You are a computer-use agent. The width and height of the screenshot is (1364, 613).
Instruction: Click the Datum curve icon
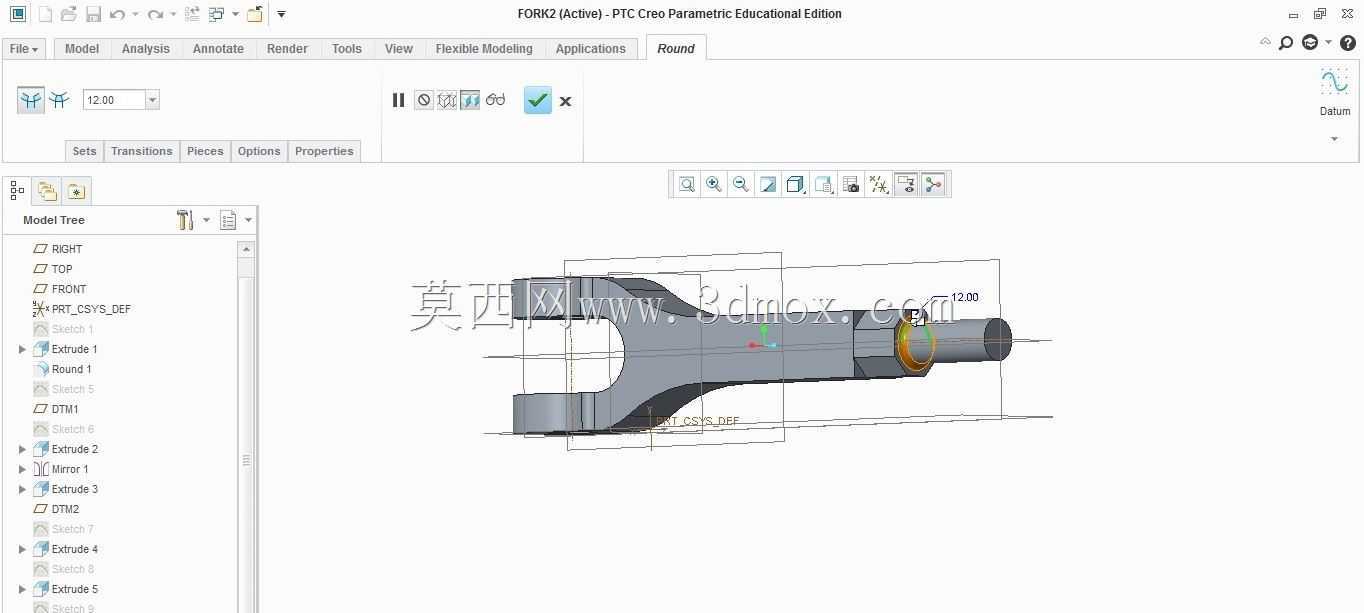(1335, 82)
